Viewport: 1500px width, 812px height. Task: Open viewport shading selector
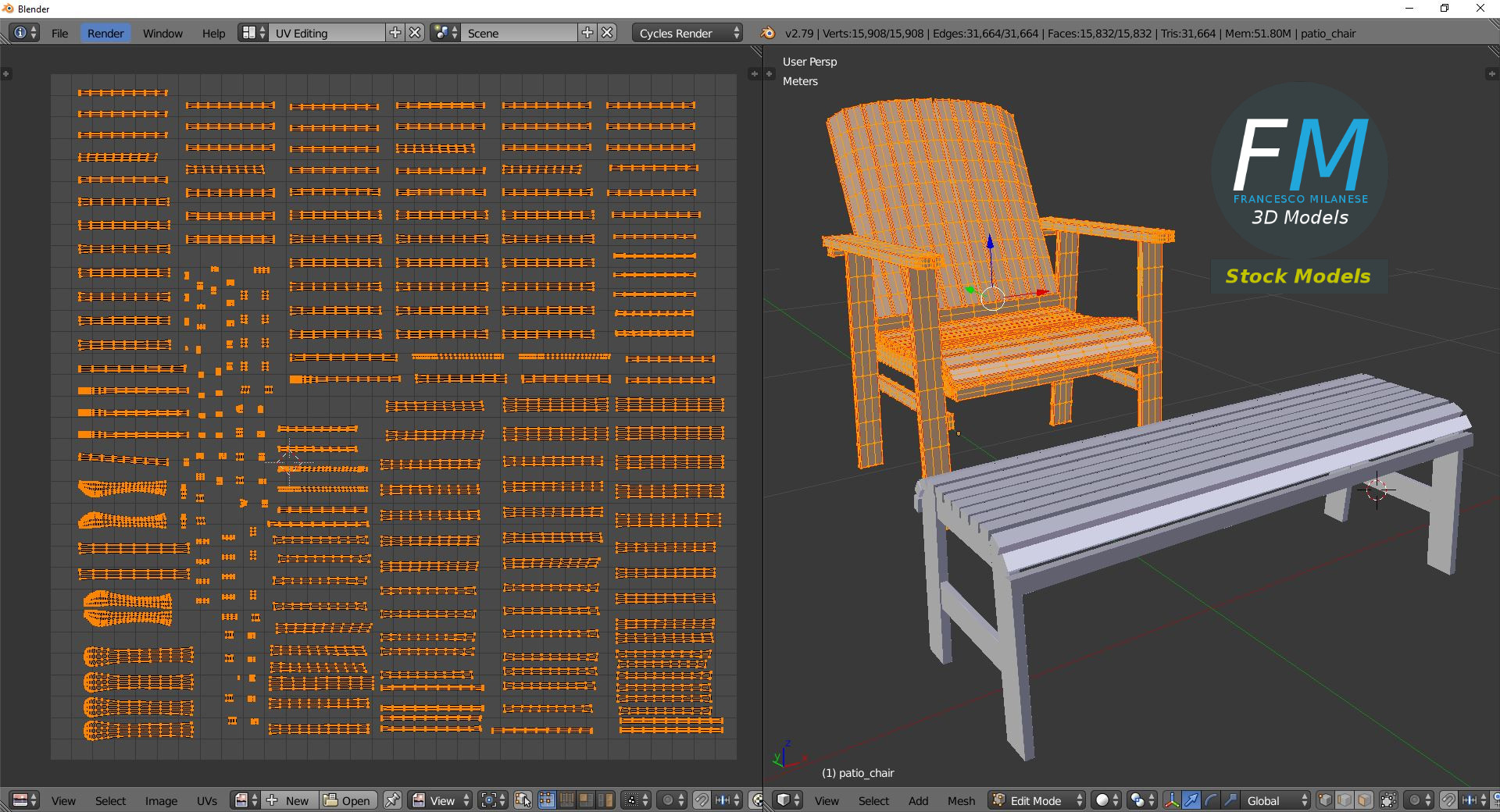coord(1106,800)
